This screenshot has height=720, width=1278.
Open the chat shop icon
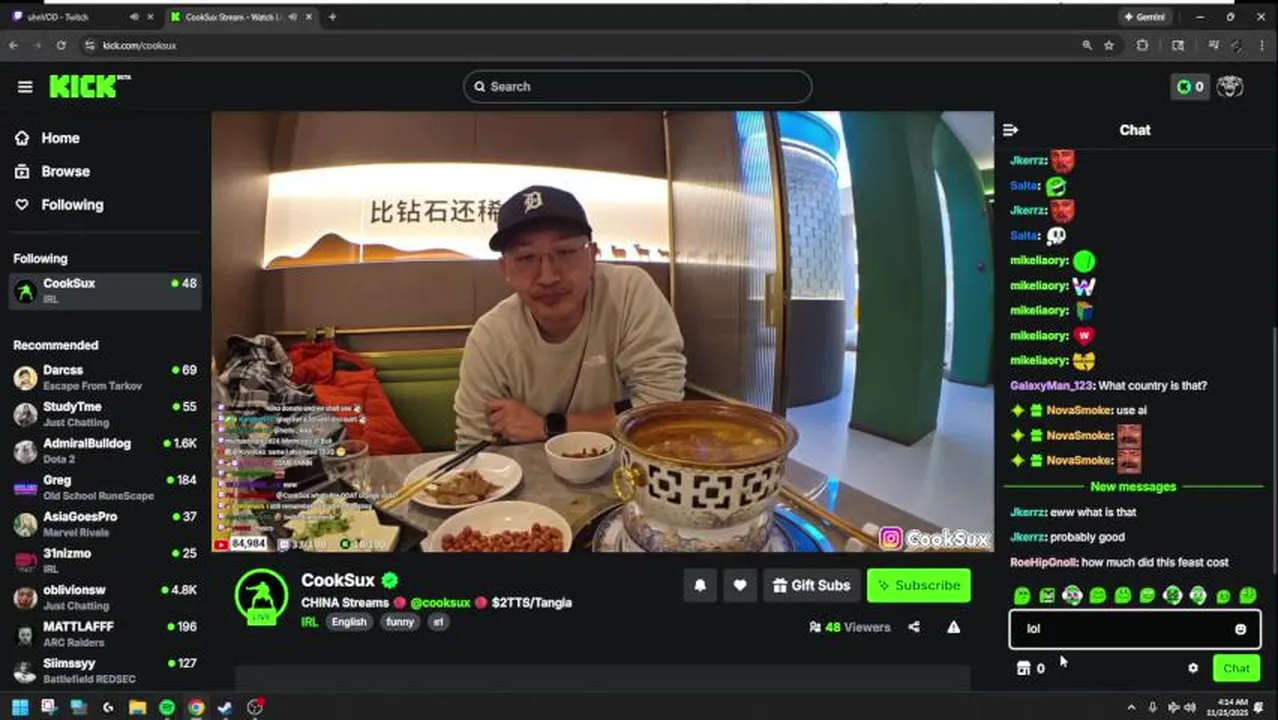pyautogui.click(x=1023, y=668)
